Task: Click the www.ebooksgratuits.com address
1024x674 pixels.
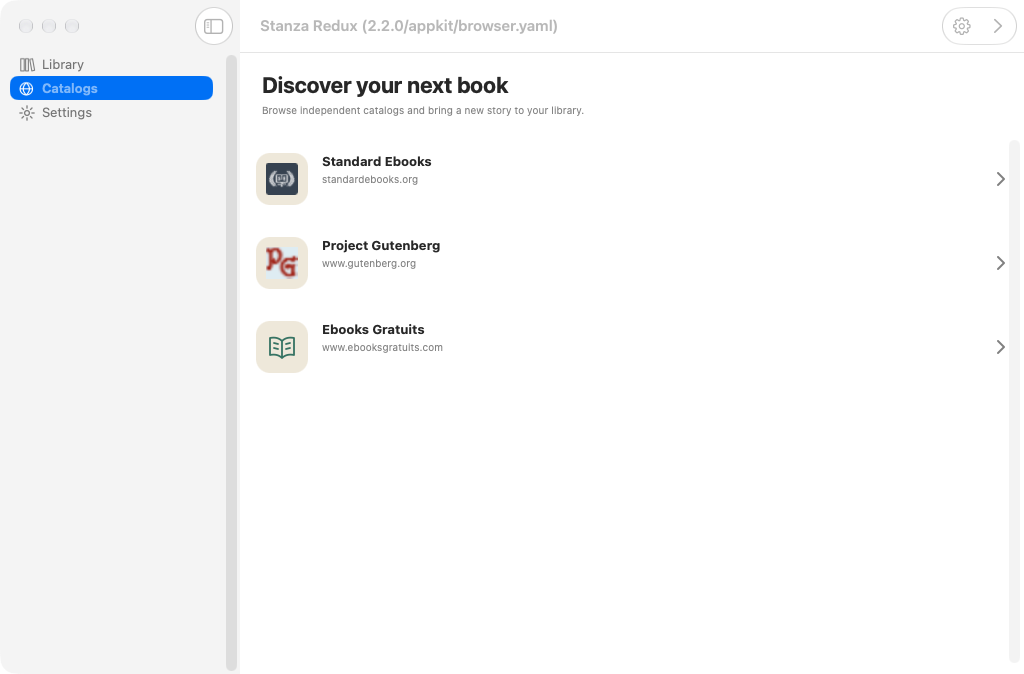Action: point(382,347)
